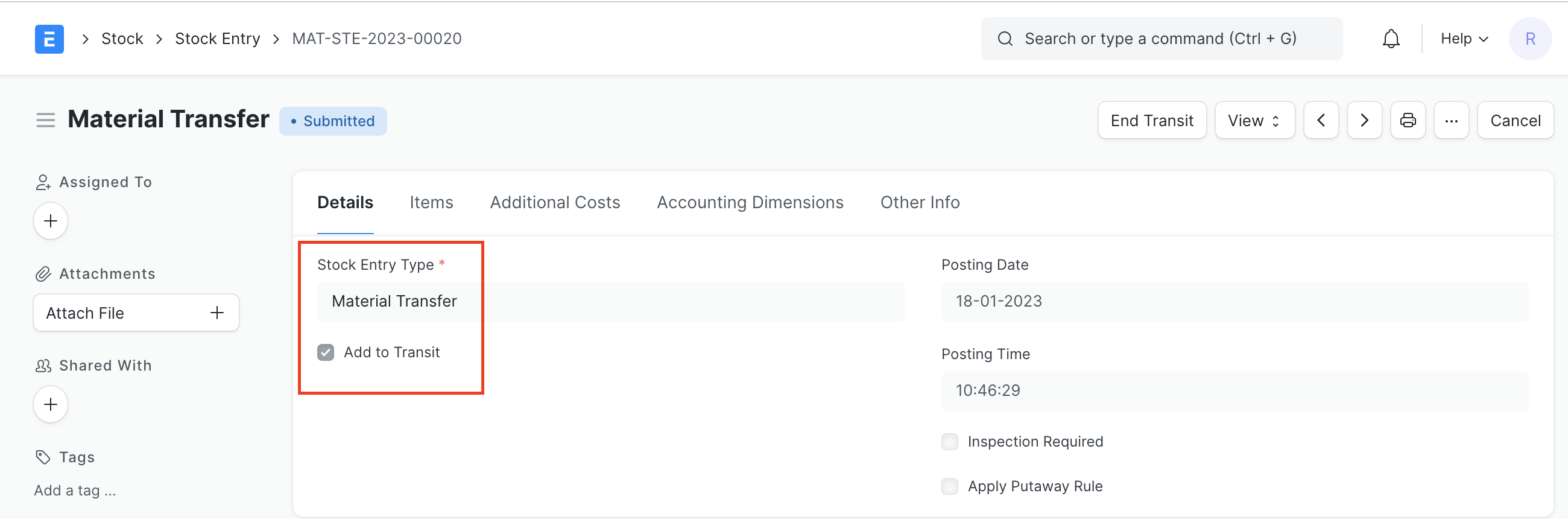Add assignee with plus under Assigned To
This screenshot has height=519, width=1568.
click(x=51, y=220)
